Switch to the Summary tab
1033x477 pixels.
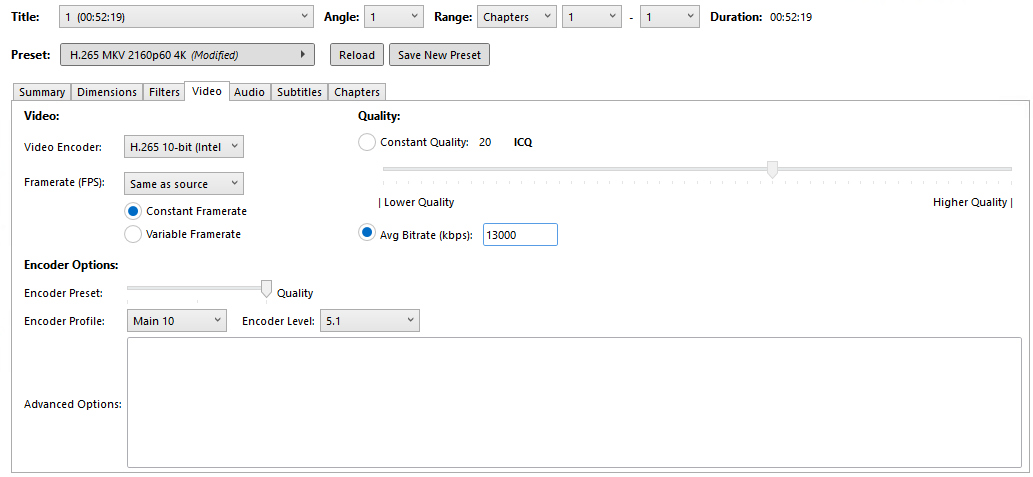(42, 92)
